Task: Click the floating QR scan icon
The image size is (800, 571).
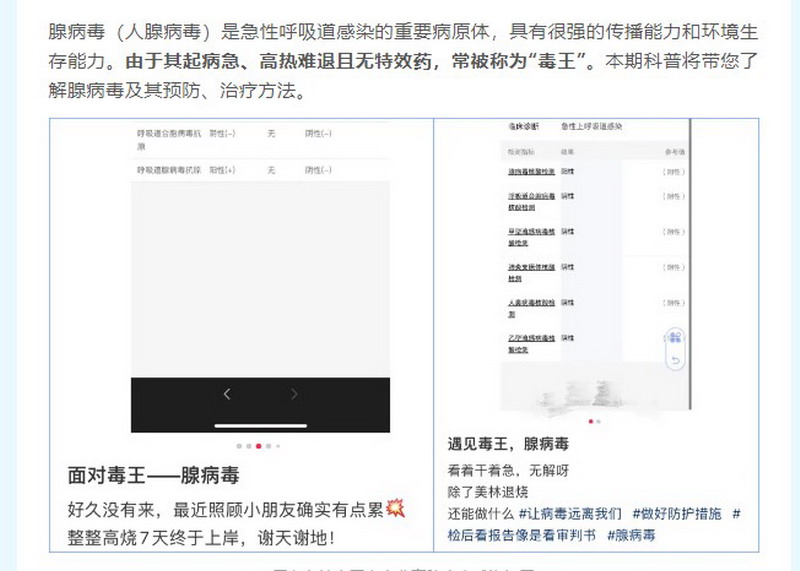Action: click(675, 337)
